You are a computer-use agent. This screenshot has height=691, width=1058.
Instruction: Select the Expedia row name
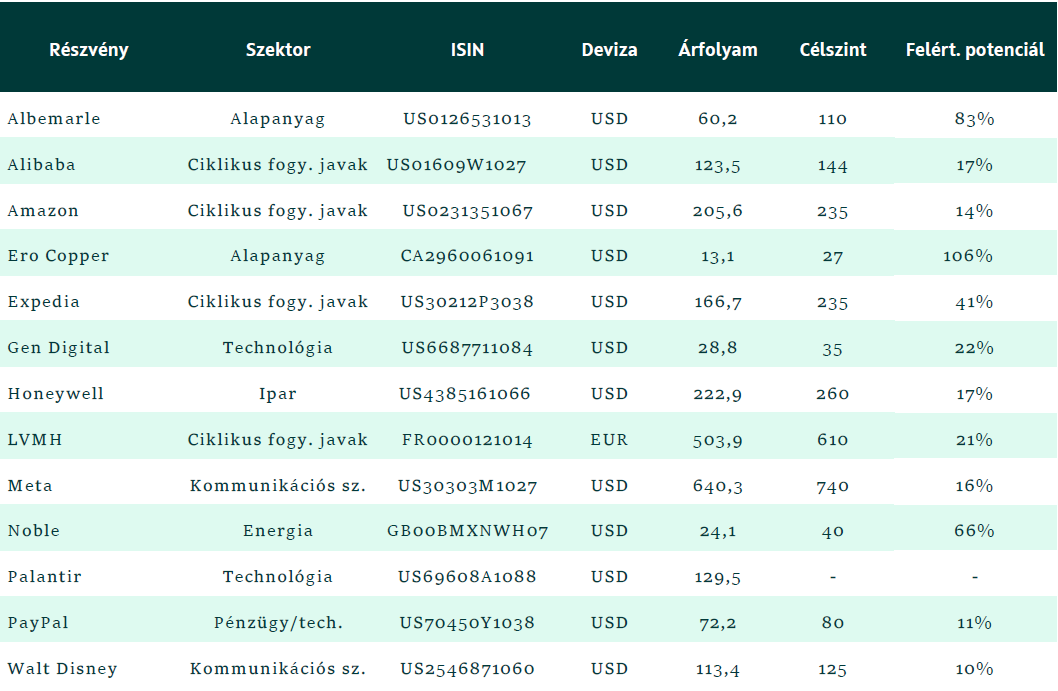[x=44, y=302]
